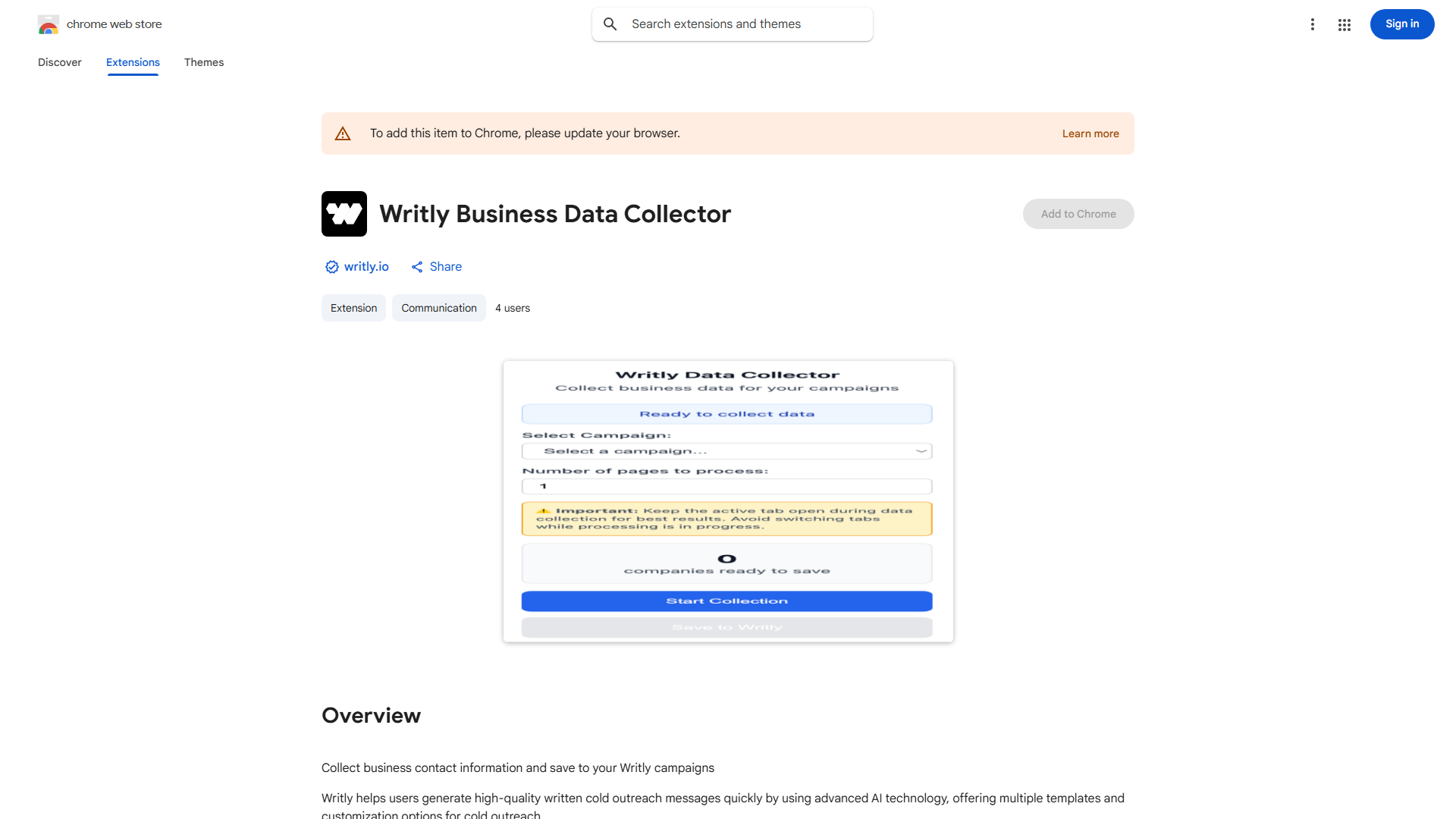Open the three-dot more options menu
The image size is (1456, 819).
pos(1312,24)
